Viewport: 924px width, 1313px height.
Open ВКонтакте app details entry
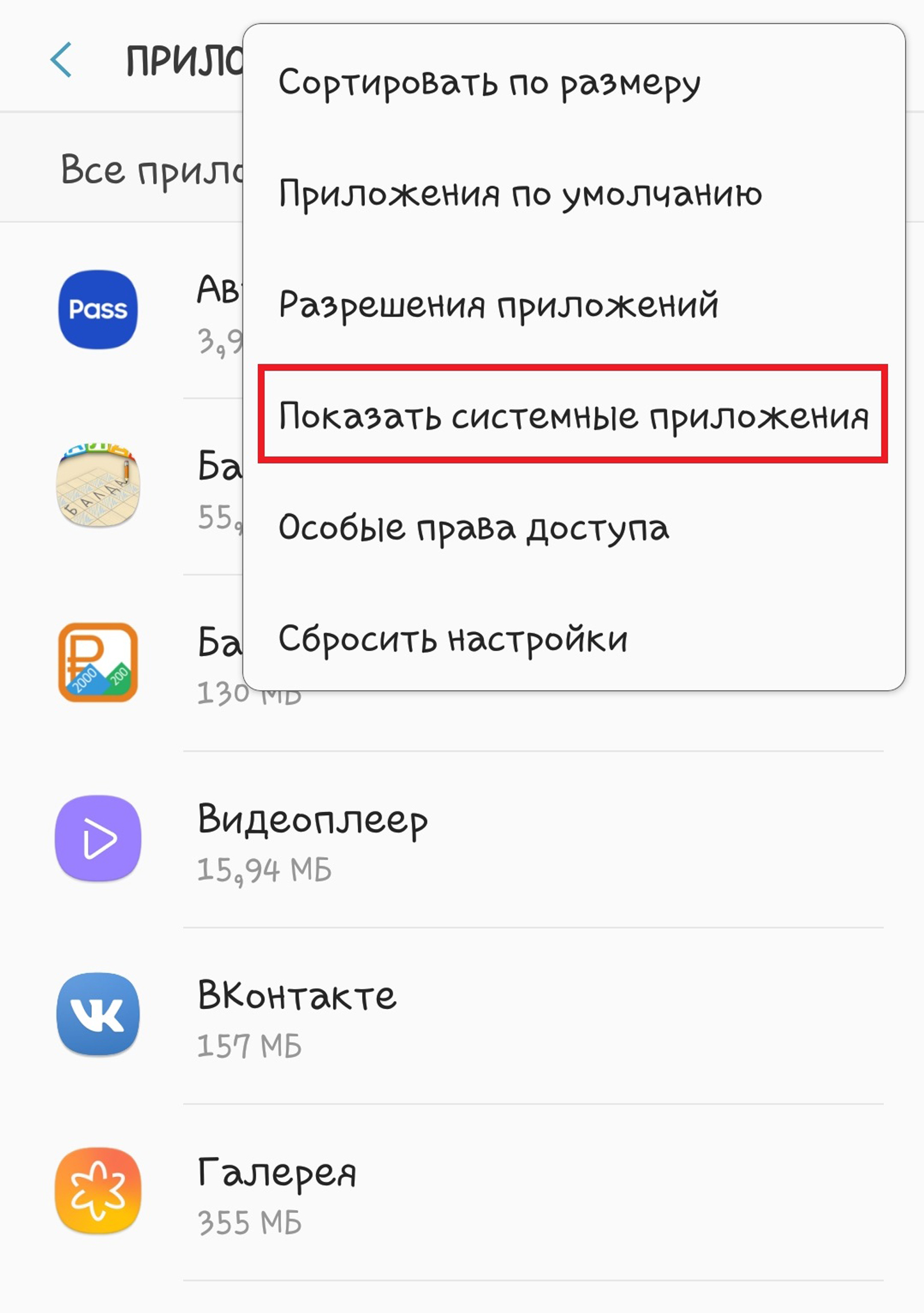pyautogui.click(x=462, y=1016)
